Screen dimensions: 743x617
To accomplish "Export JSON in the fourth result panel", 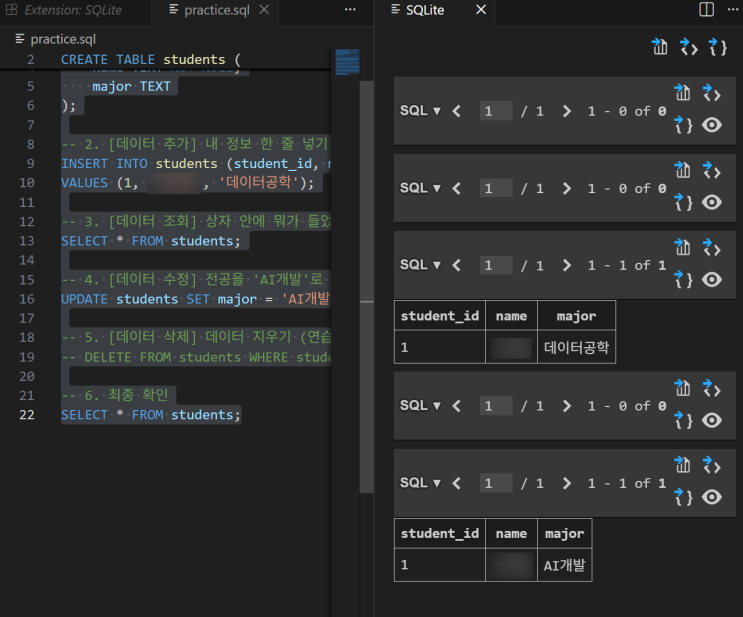I will (x=682, y=420).
